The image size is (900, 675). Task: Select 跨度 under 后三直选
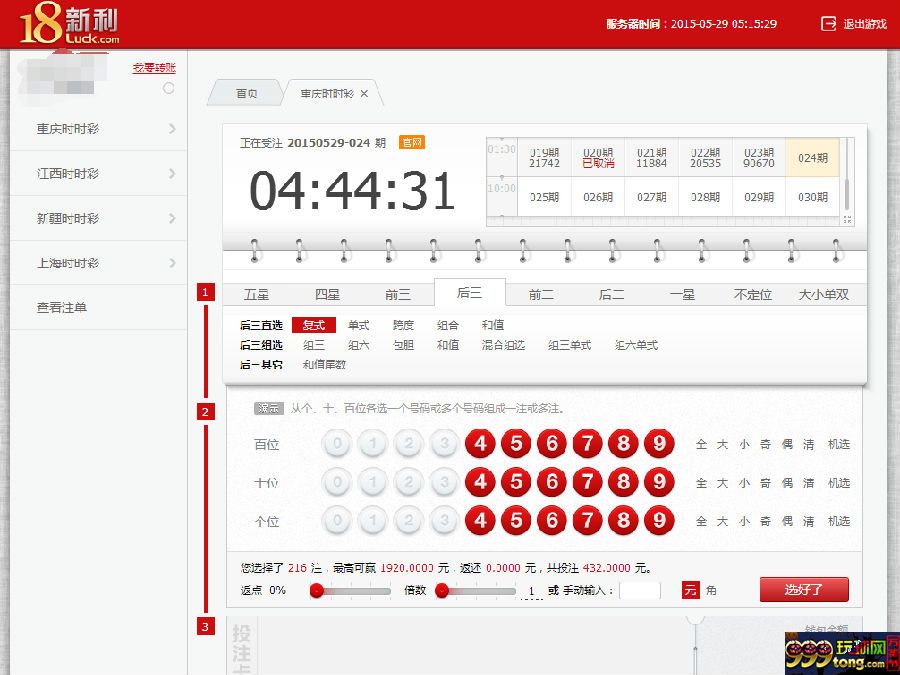404,325
